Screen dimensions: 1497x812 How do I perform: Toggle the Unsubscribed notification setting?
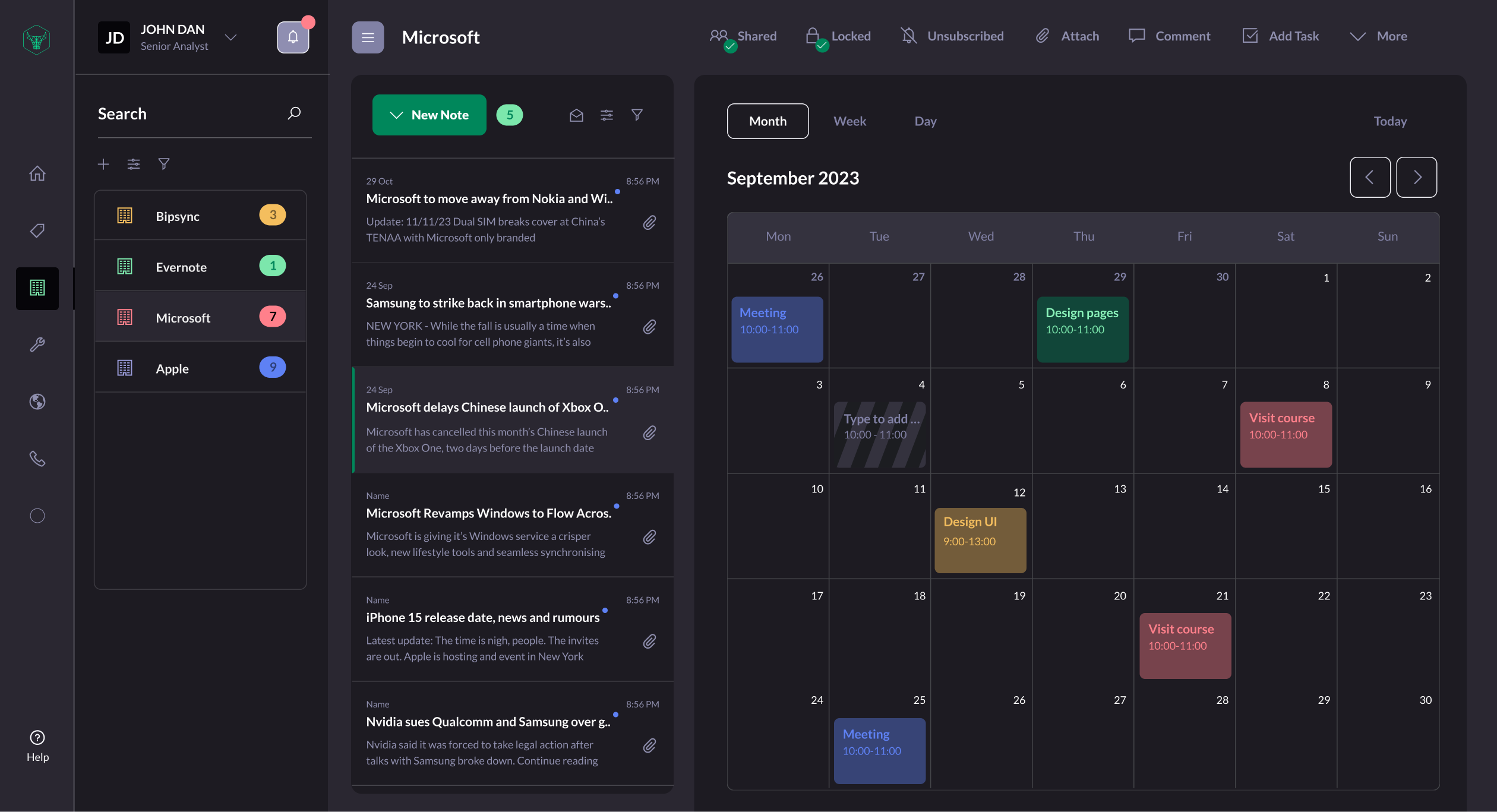(x=952, y=36)
